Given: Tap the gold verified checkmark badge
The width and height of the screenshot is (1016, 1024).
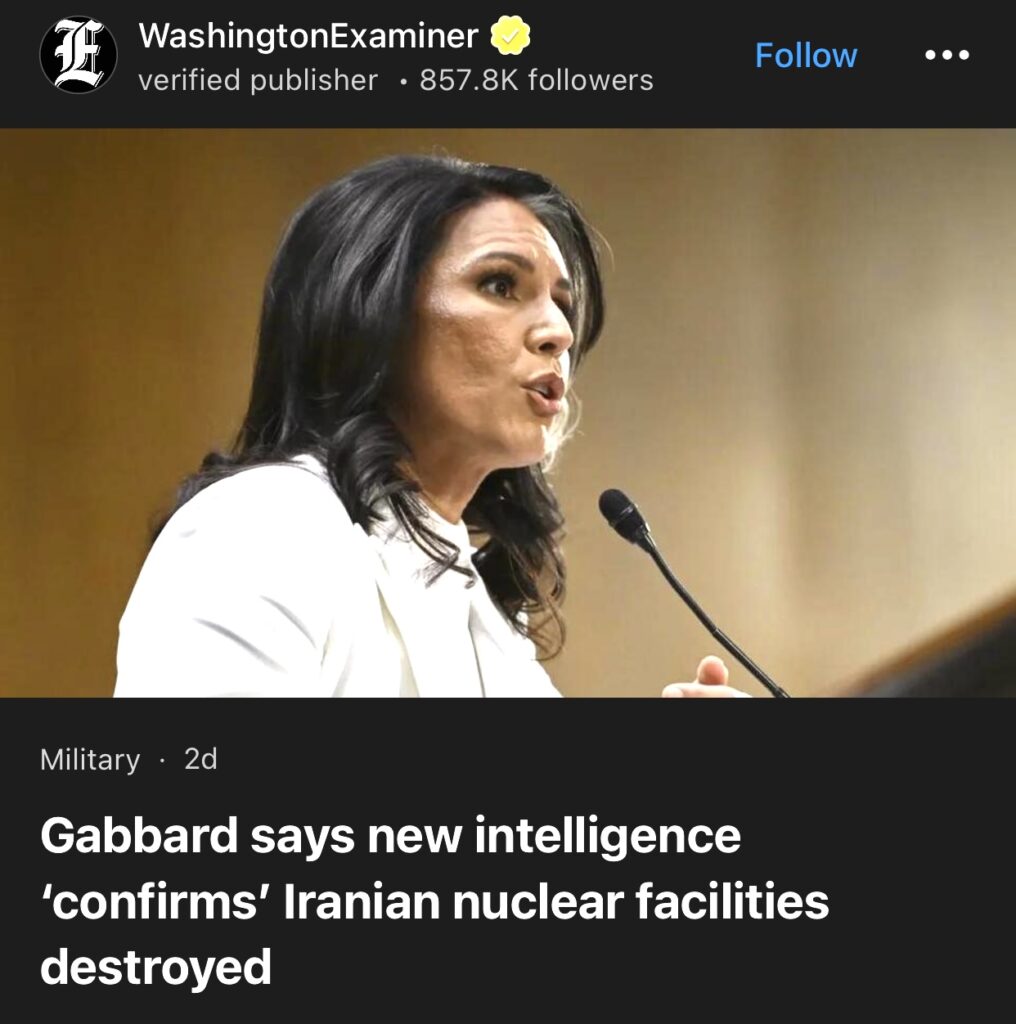Looking at the screenshot, I should [x=510, y=35].
